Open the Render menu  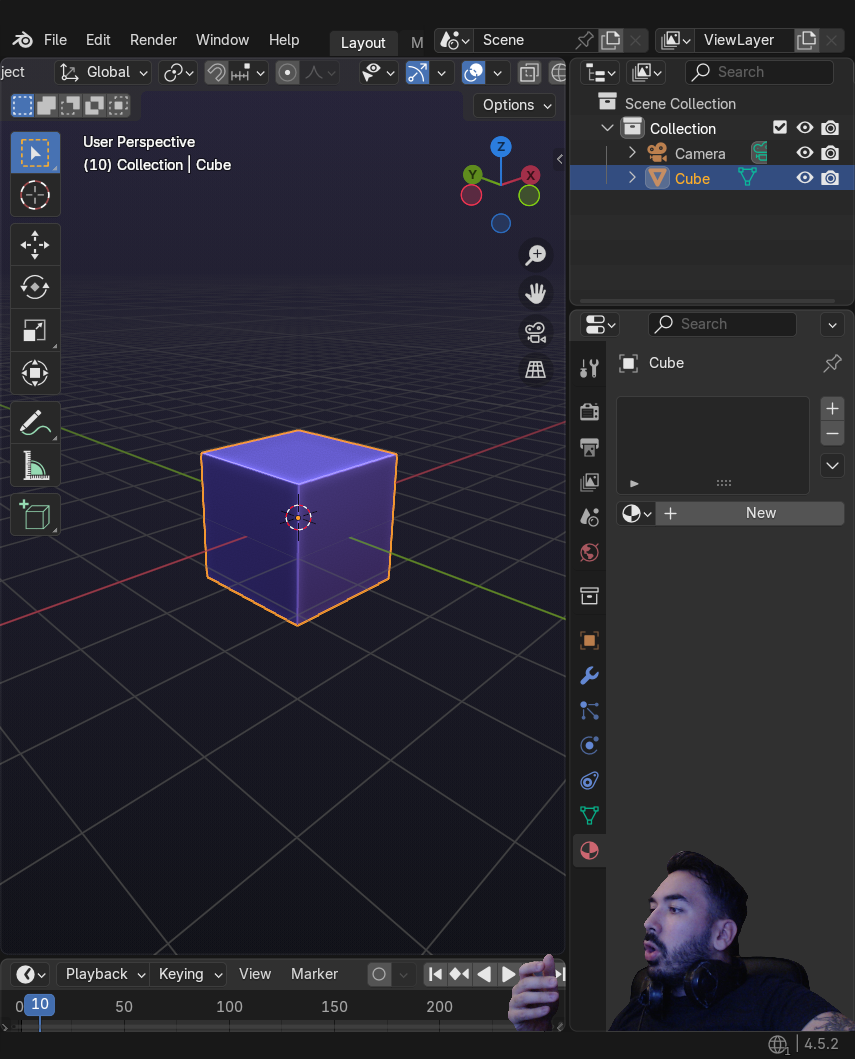pos(153,40)
